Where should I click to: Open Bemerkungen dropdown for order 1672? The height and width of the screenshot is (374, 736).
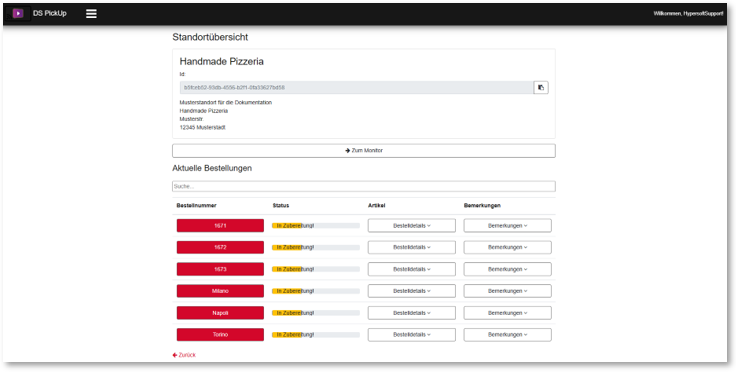click(x=507, y=247)
